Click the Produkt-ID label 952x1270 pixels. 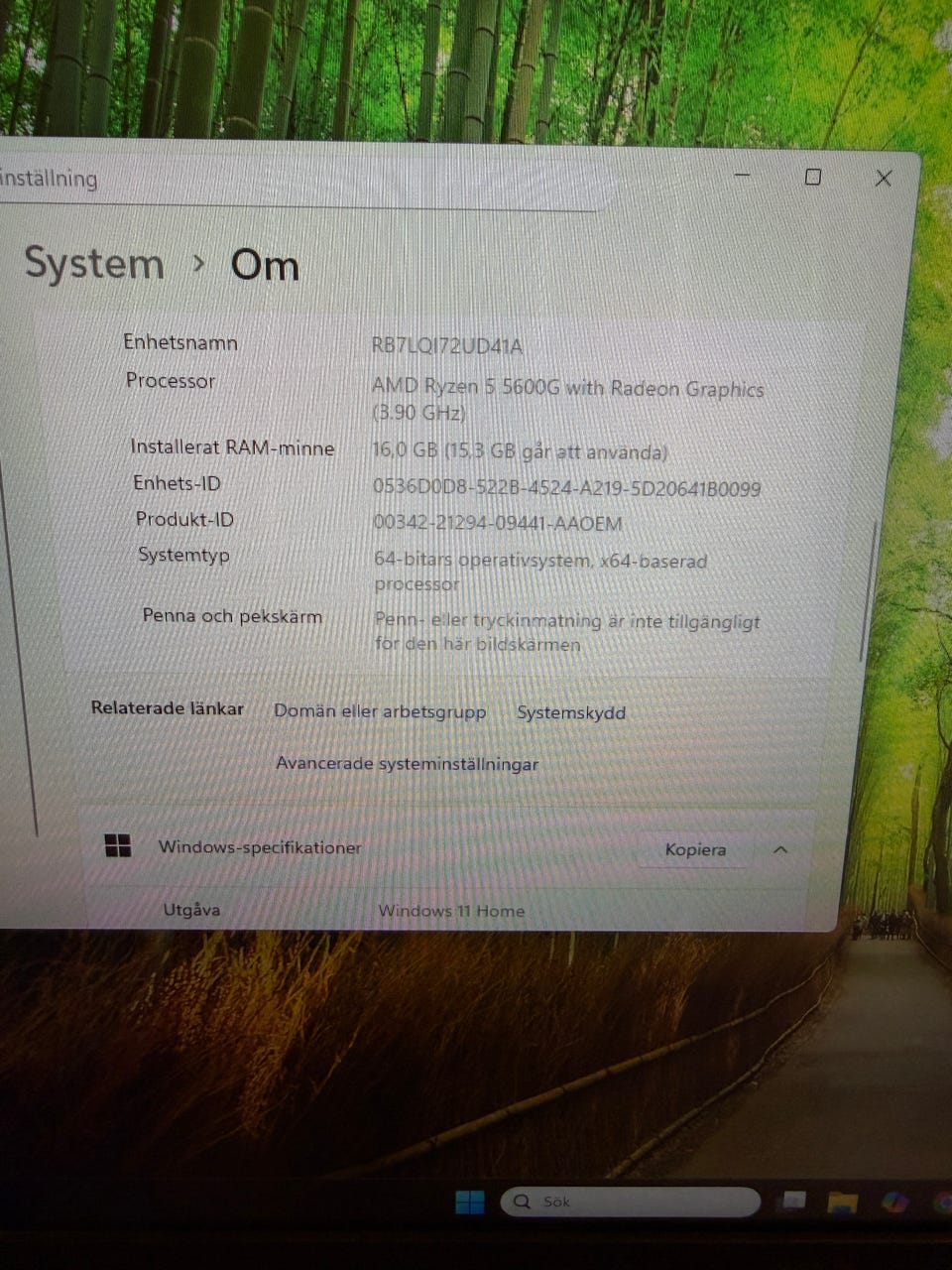[184, 519]
